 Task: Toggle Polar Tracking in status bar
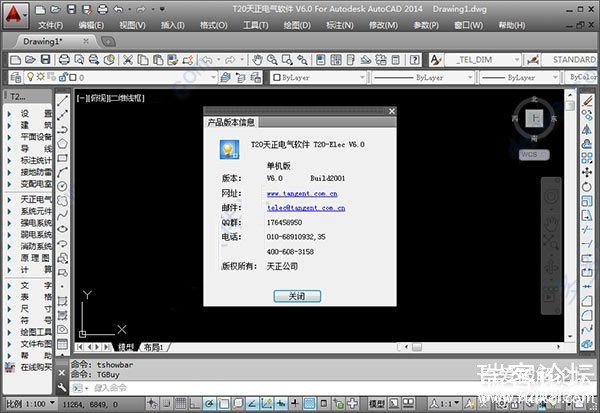(209, 403)
